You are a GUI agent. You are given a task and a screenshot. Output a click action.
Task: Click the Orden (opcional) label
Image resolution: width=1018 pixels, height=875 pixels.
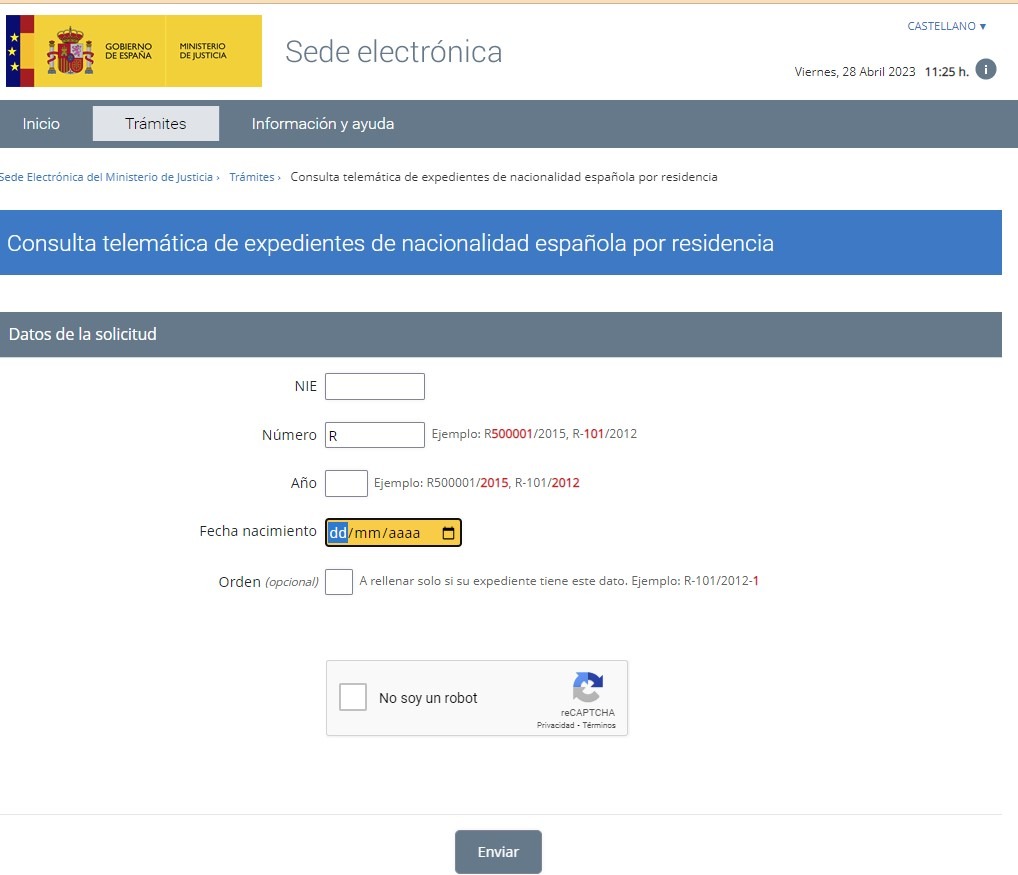tap(268, 582)
